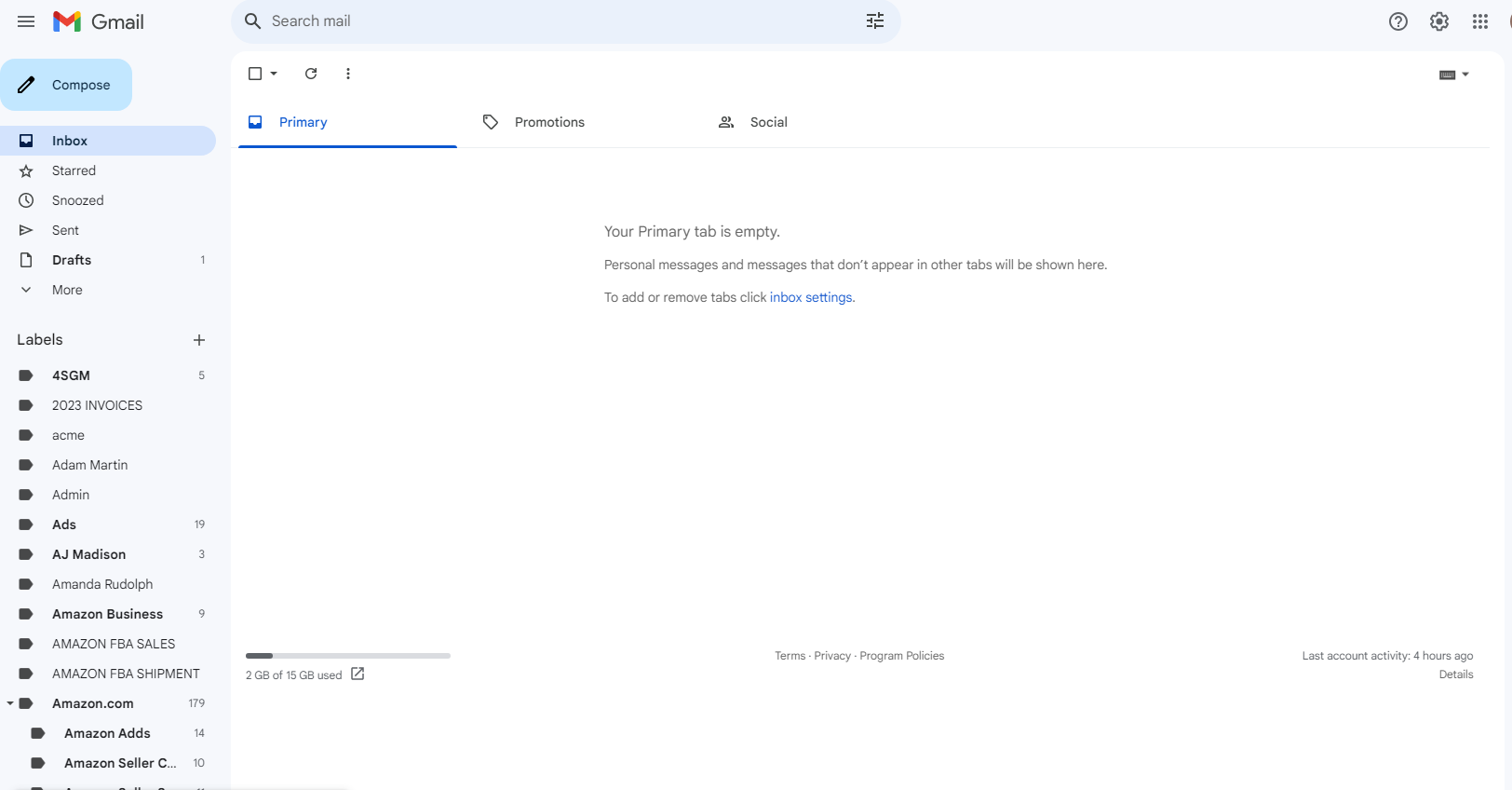This screenshot has height=790, width=1512.
Task: Click the Admin label tag icon
Action: point(26,495)
